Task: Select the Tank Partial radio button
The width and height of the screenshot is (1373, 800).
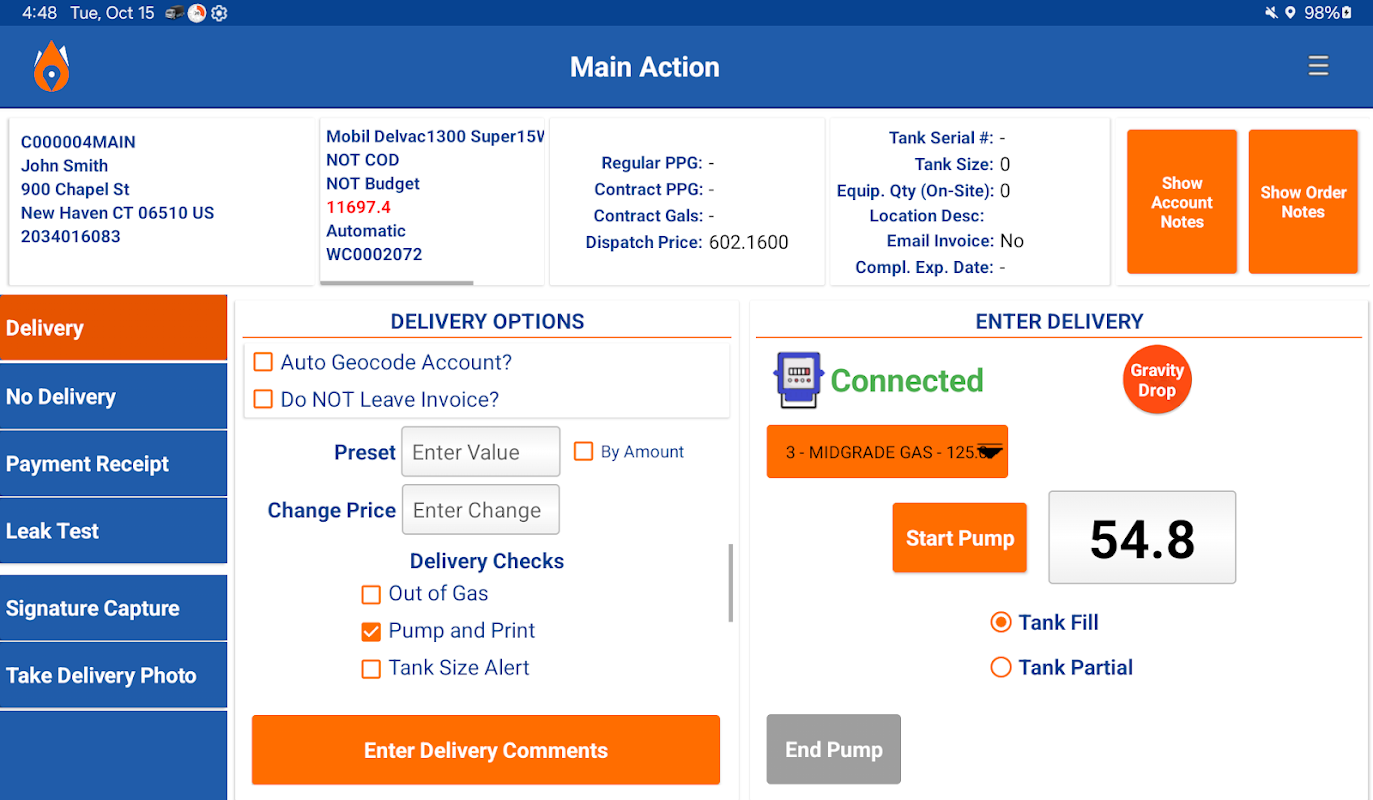Action: [x=1000, y=667]
